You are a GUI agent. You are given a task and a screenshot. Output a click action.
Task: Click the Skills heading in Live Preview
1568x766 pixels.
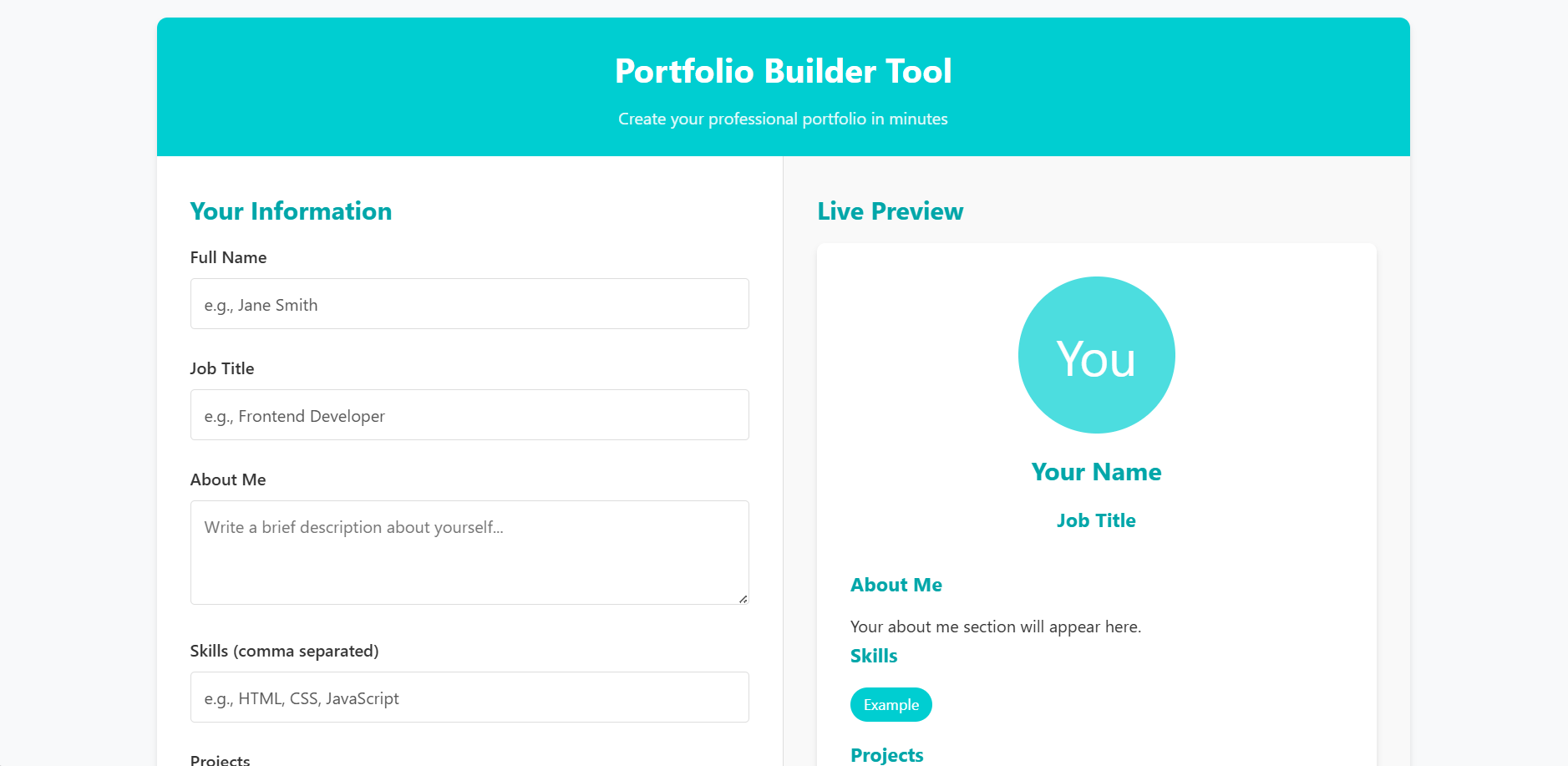coord(873,656)
